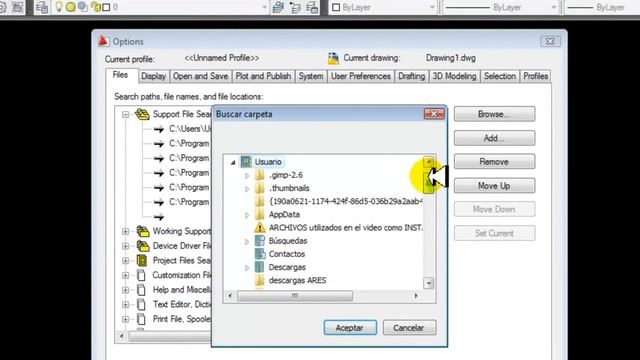Select the descargas ARES folder
The height and width of the screenshot is (360, 640).
297,280
